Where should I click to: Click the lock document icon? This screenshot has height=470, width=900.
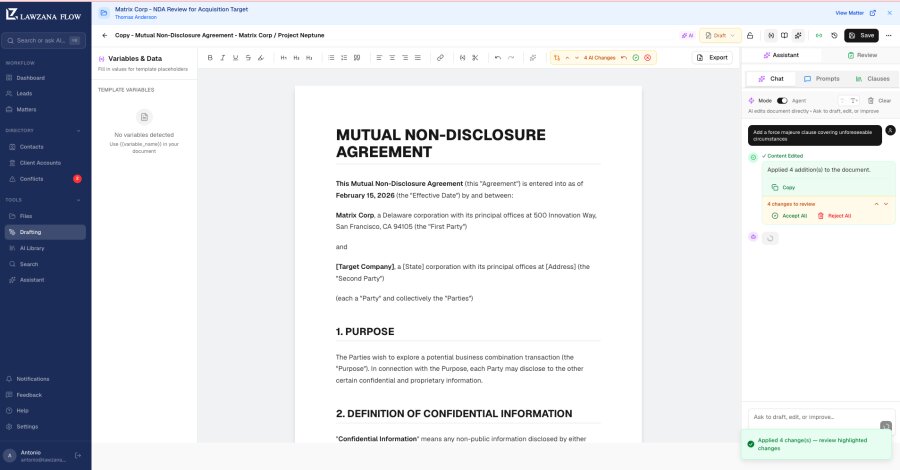coord(750,35)
